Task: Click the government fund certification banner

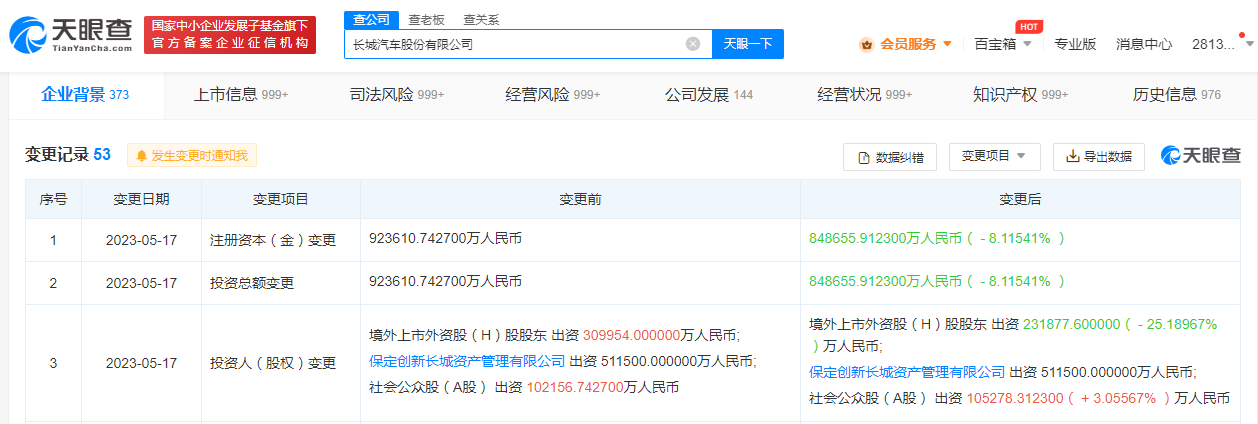Action: point(230,34)
